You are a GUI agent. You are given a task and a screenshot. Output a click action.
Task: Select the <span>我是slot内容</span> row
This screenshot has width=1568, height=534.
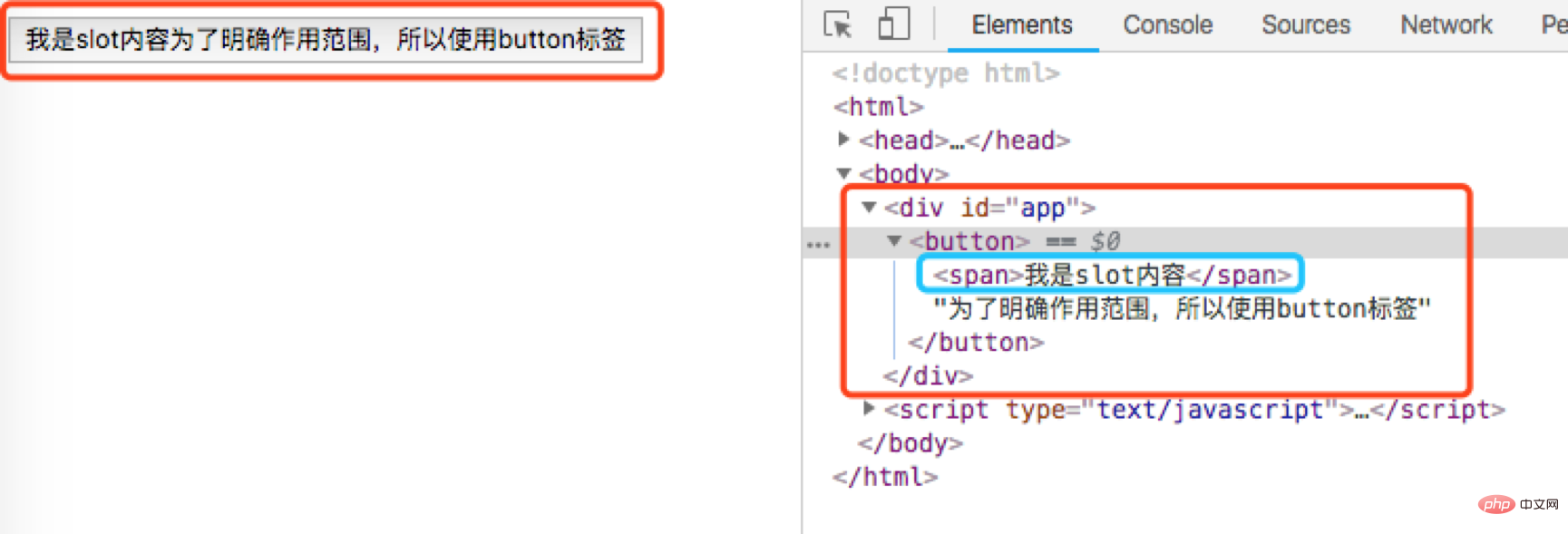[1112, 275]
